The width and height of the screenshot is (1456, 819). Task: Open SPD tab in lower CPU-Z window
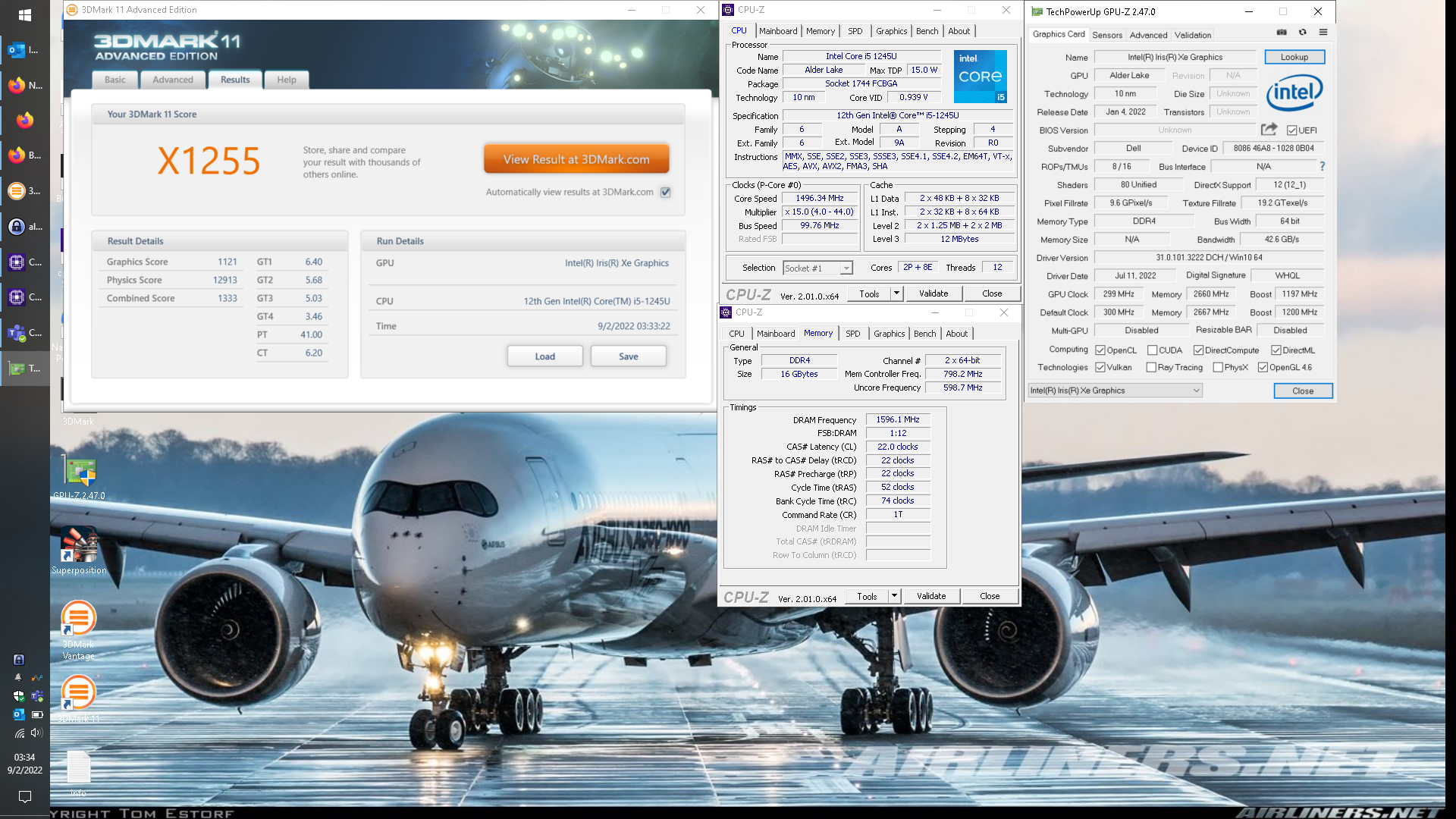click(853, 334)
